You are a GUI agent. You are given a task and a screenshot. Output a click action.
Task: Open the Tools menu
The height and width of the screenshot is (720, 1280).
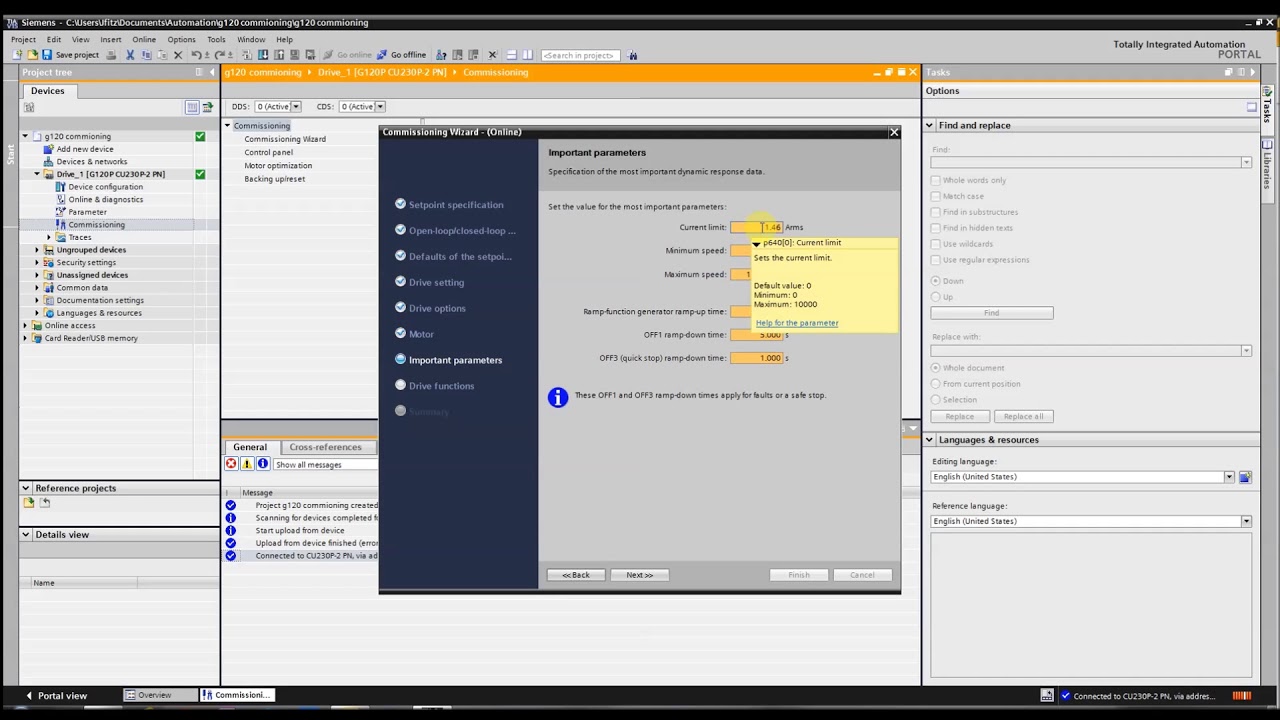pyautogui.click(x=216, y=40)
